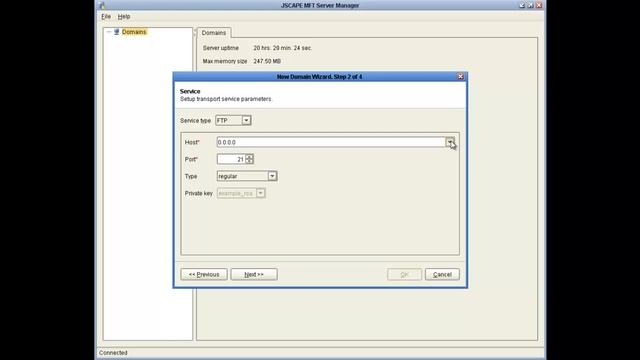Click into the Host input field
The height and width of the screenshot is (360, 640).
(331, 142)
